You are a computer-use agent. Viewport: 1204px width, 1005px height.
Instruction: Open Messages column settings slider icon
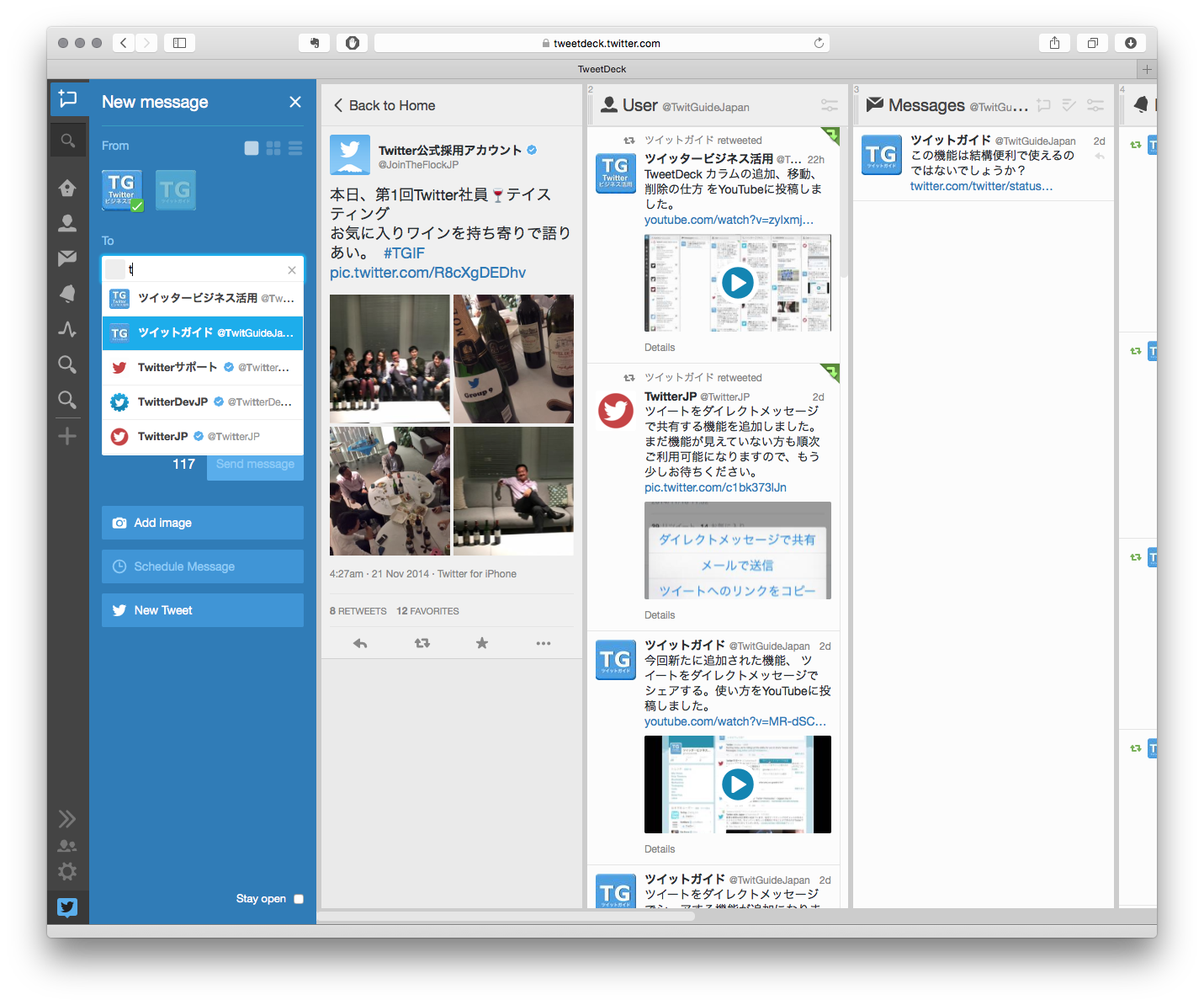coord(1095,105)
